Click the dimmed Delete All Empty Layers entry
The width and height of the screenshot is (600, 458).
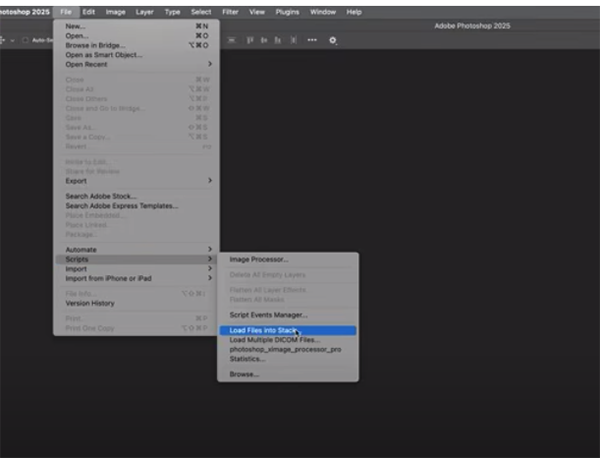pos(288,275)
